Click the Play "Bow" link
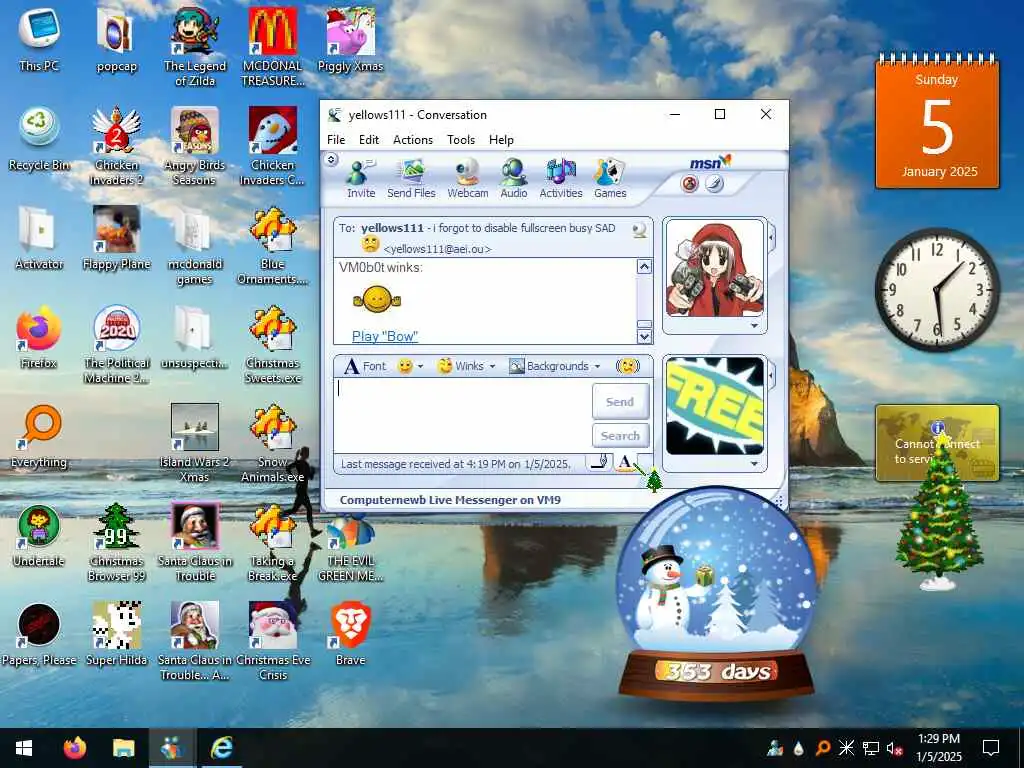The height and width of the screenshot is (768, 1024). point(385,336)
